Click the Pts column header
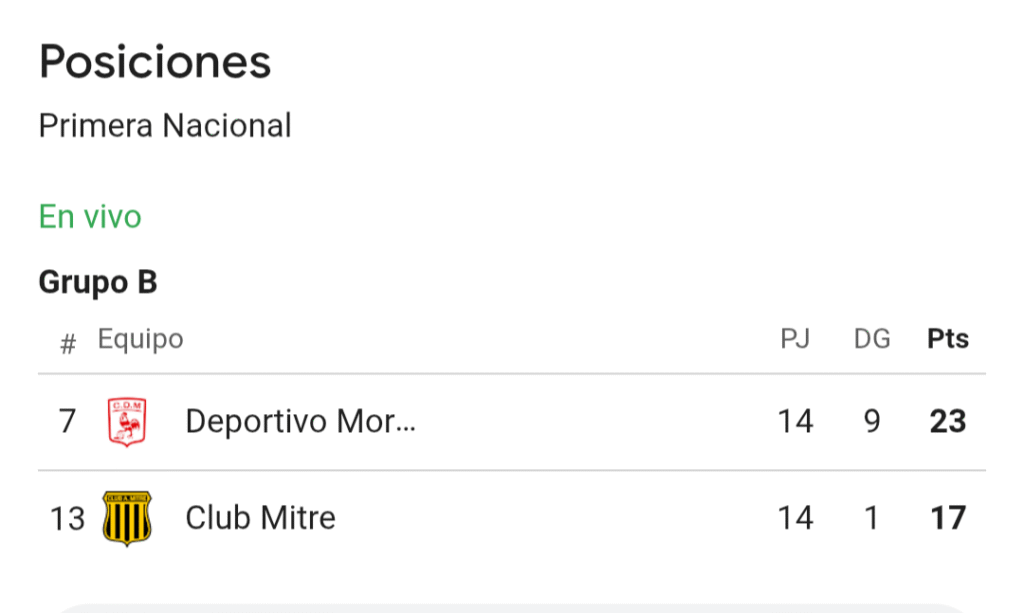 coord(948,339)
